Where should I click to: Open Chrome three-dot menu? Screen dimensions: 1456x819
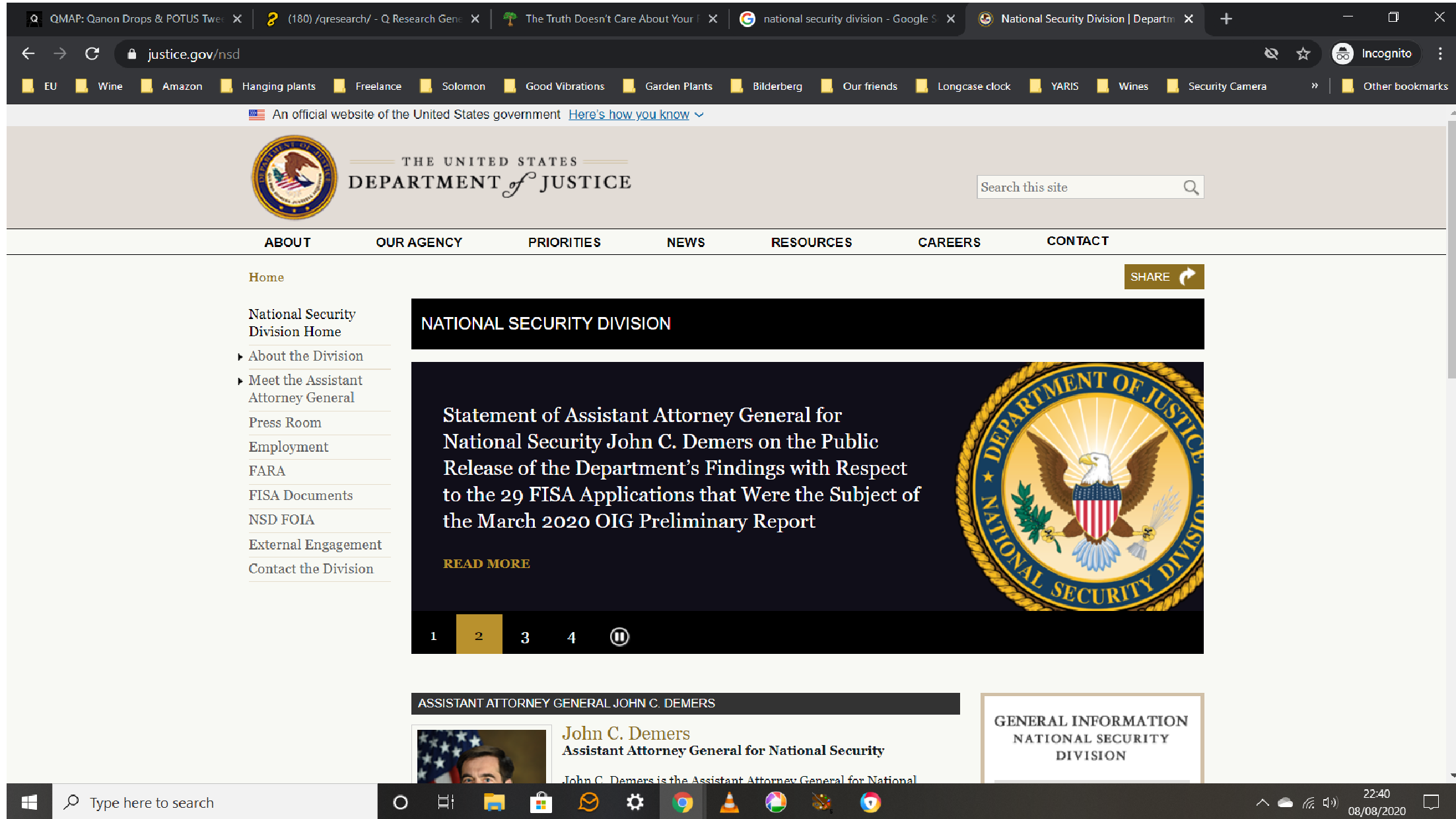click(1440, 53)
